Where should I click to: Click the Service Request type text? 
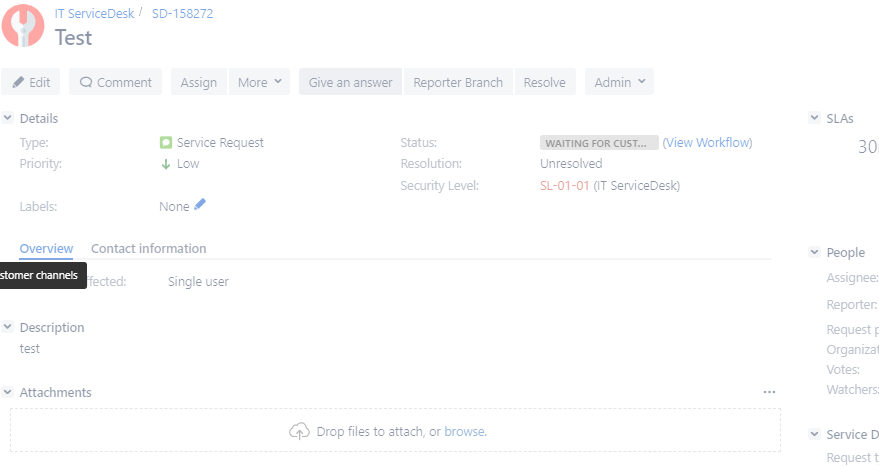220,142
